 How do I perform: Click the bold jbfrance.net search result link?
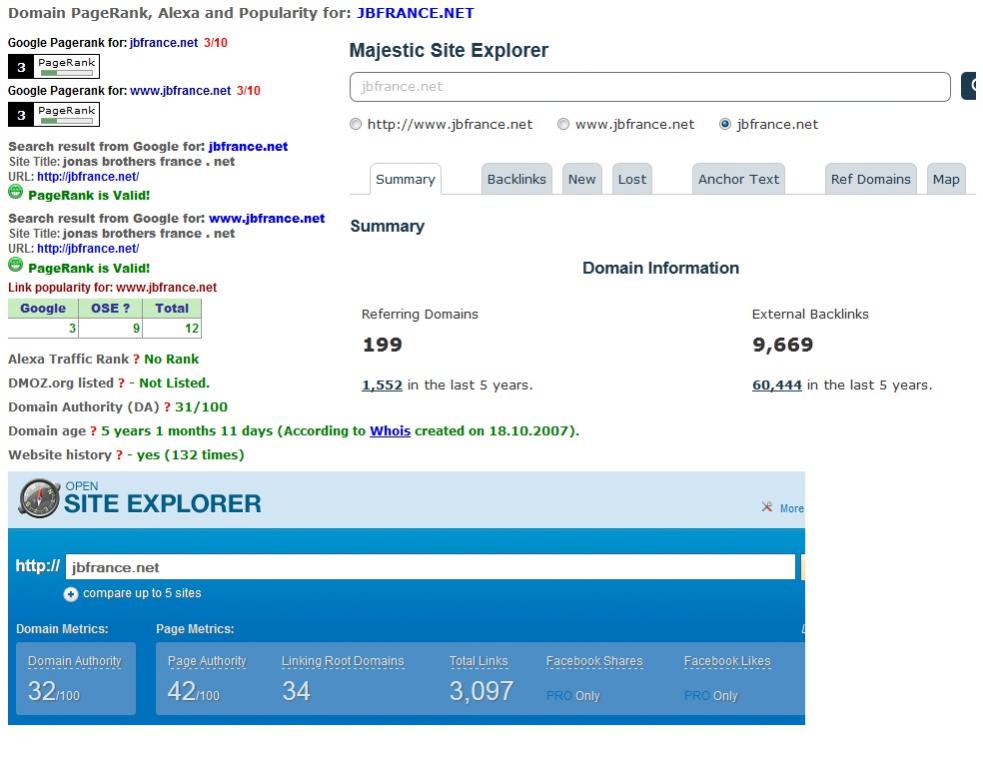coord(248,147)
